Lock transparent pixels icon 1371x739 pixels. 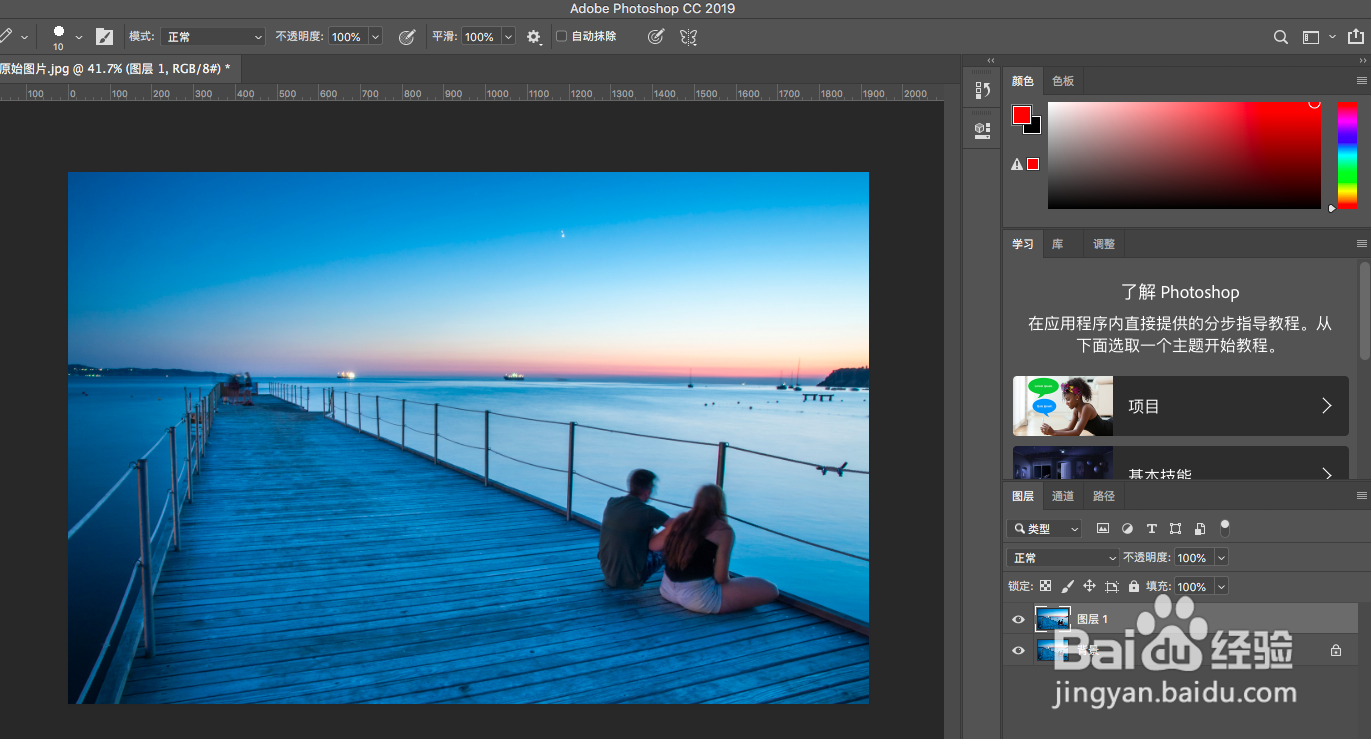coord(1045,586)
